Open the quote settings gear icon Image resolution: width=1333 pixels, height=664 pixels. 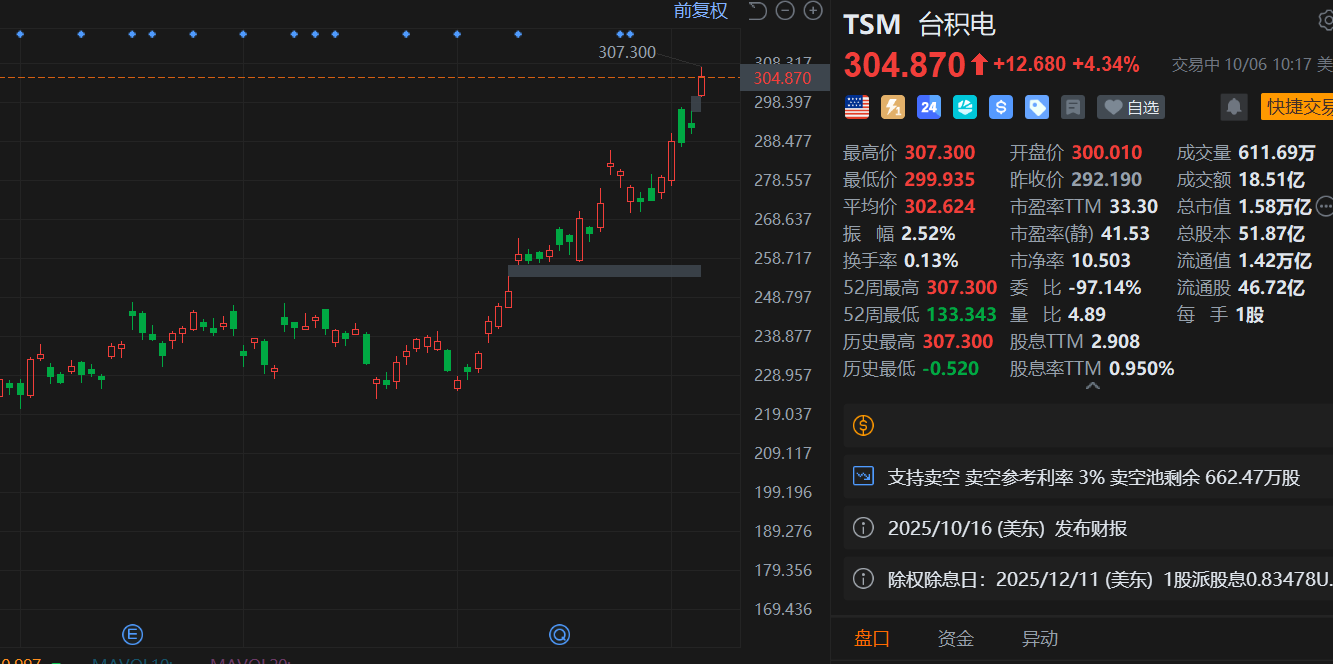pyautogui.click(x=1326, y=22)
